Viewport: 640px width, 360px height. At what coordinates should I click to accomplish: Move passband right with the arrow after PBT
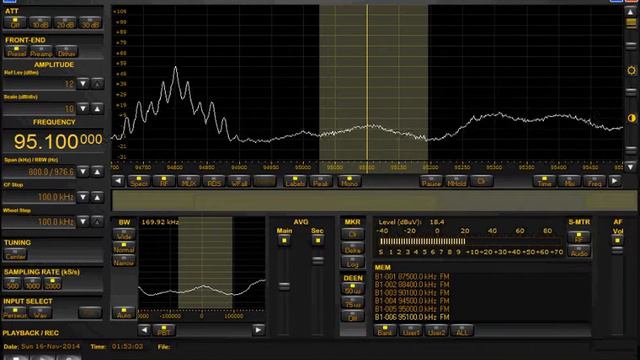[x=258, y=330]
